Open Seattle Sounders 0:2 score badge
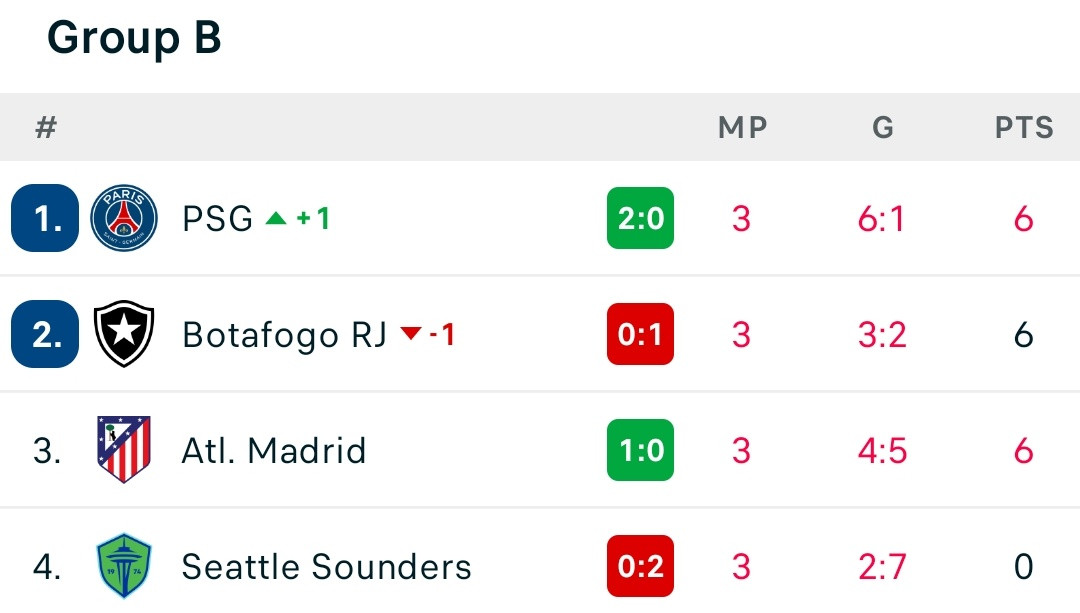Screen dimensions: 1080x613 click(x=641, y=565)
